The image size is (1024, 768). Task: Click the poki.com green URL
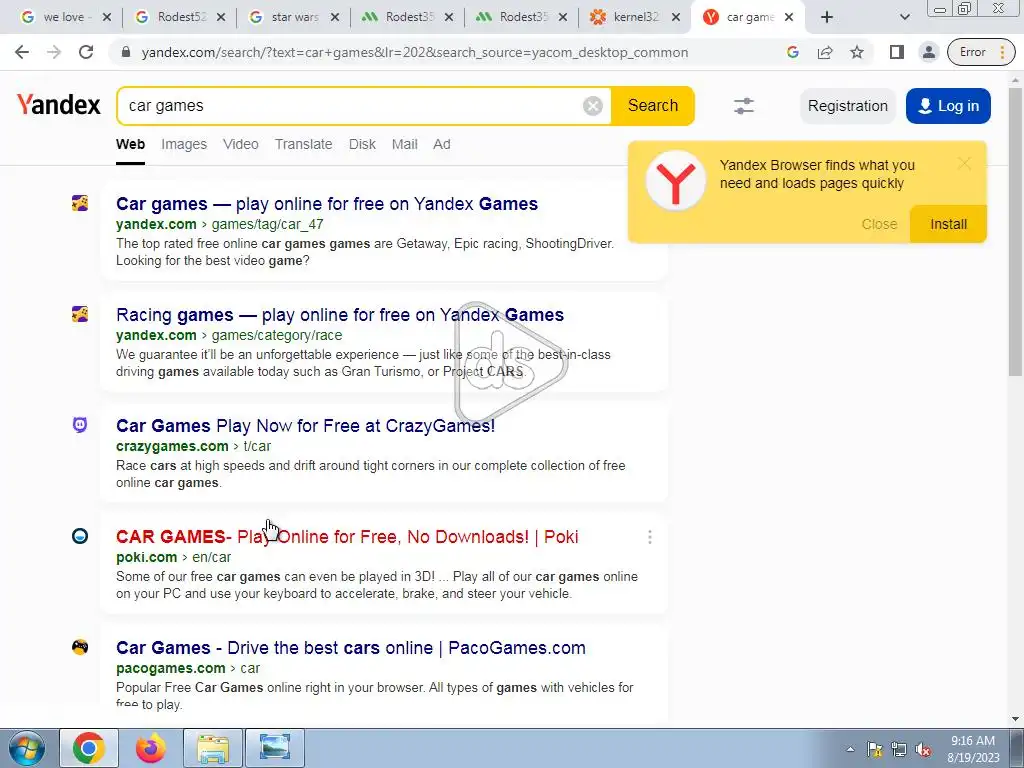(147, 557)
